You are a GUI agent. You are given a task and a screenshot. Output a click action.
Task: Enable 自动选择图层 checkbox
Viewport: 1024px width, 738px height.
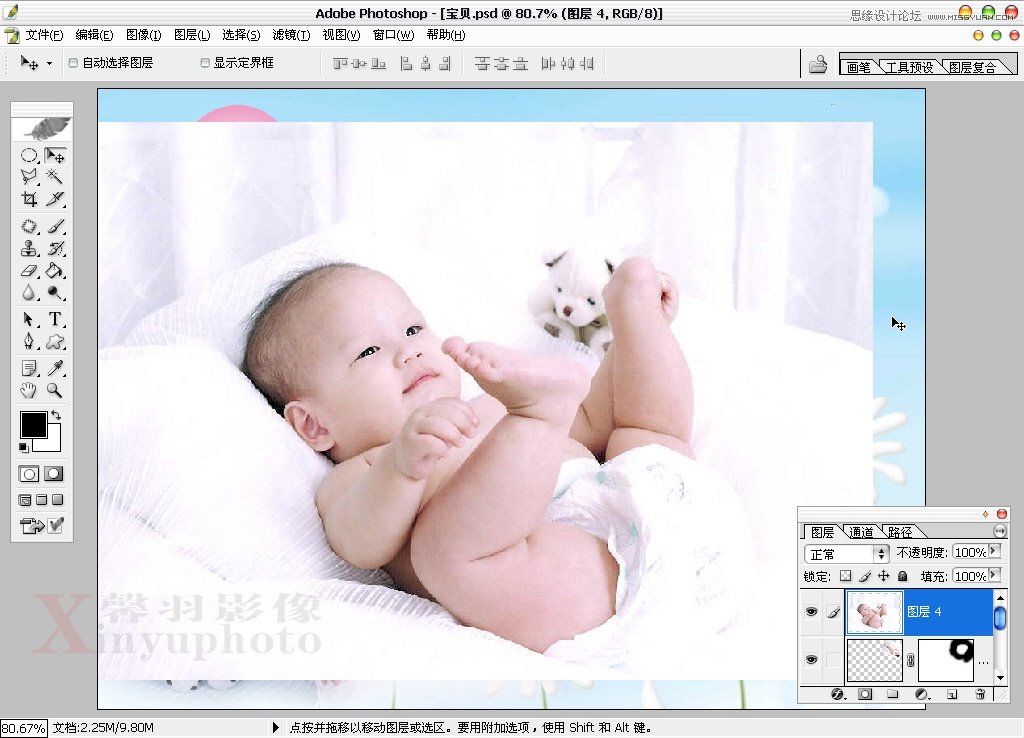(x=73, y=63)
